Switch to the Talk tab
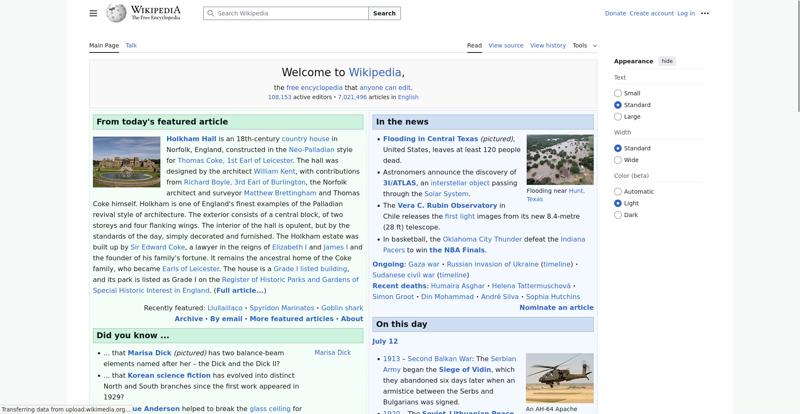 coord(131,45)
